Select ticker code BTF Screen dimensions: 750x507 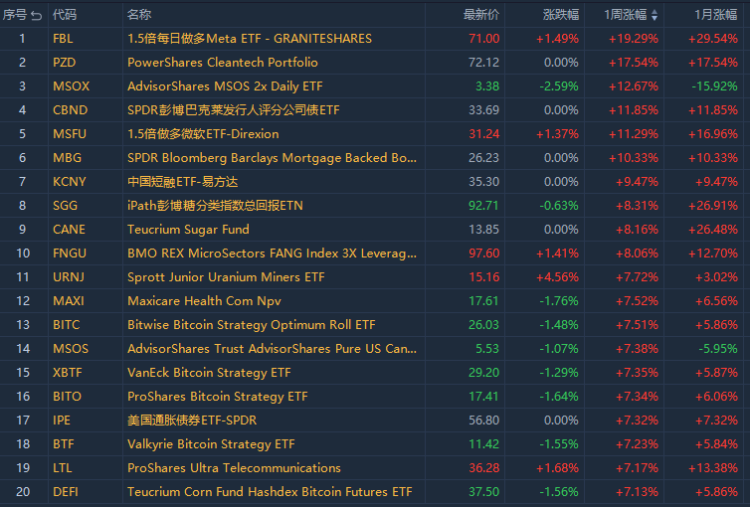coord(63,444)
